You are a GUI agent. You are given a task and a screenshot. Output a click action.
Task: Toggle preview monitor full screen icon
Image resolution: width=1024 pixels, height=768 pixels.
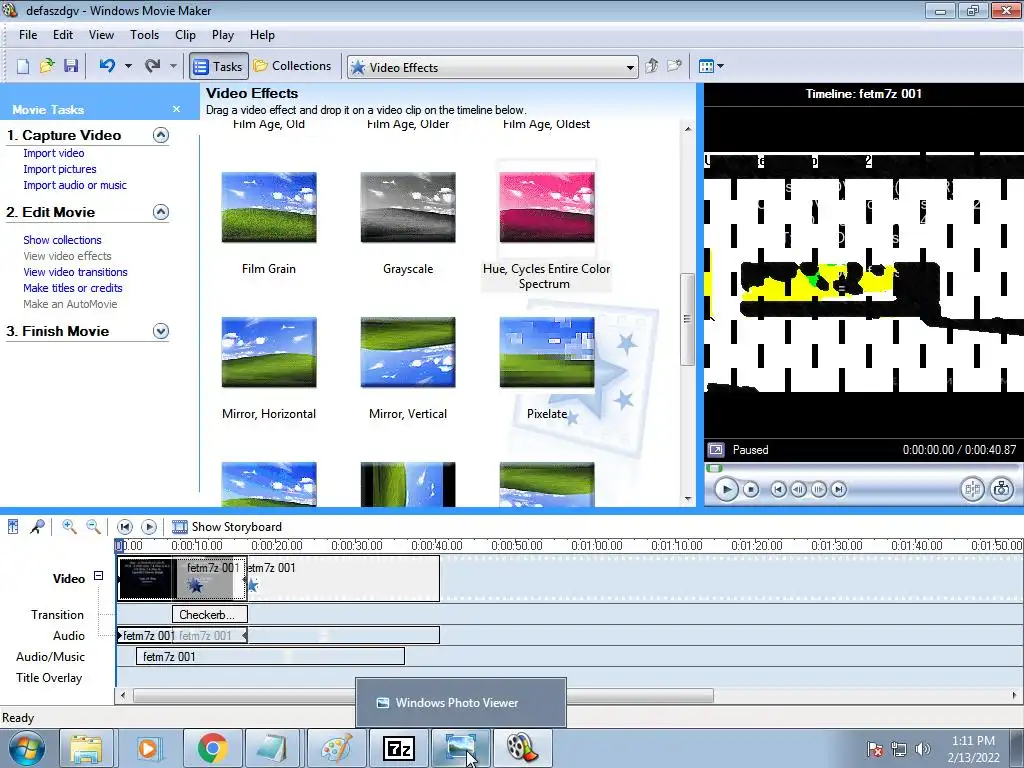(x=716, y=450)
